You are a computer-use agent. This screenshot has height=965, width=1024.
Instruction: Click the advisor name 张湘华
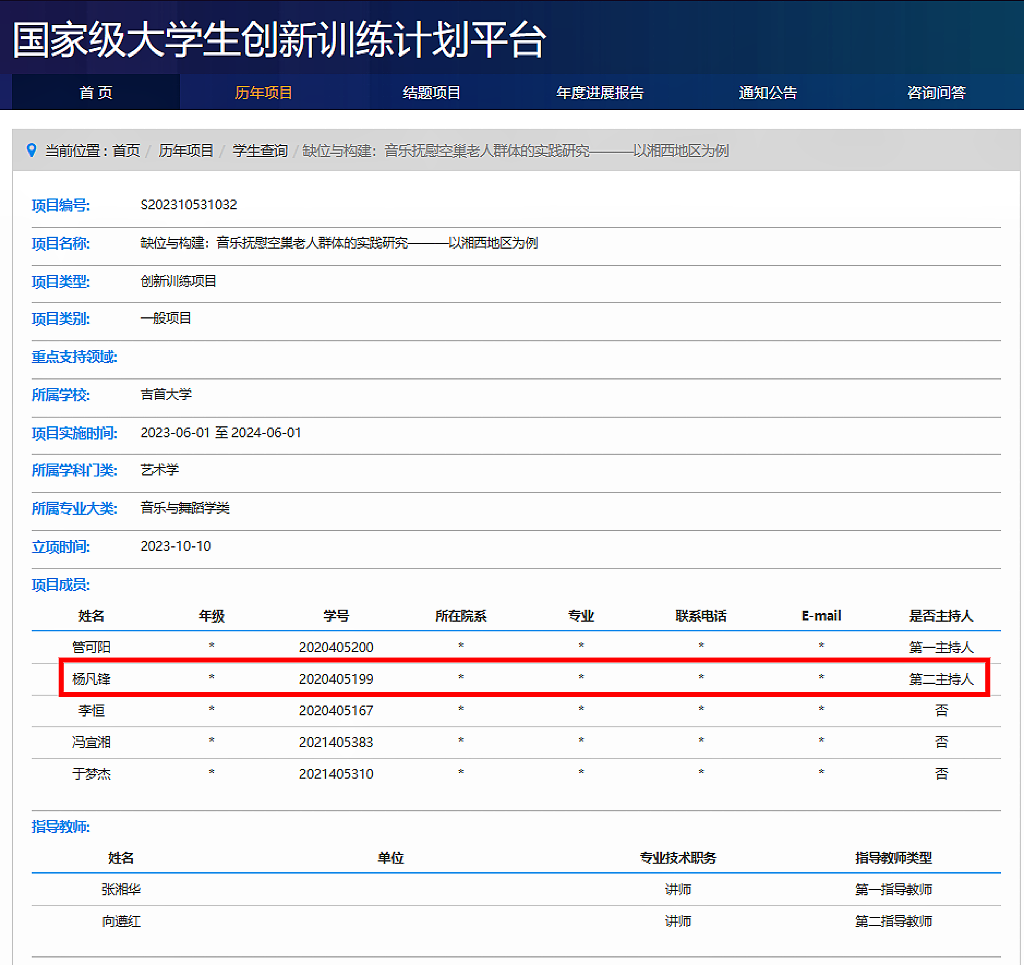pos(121,889)
